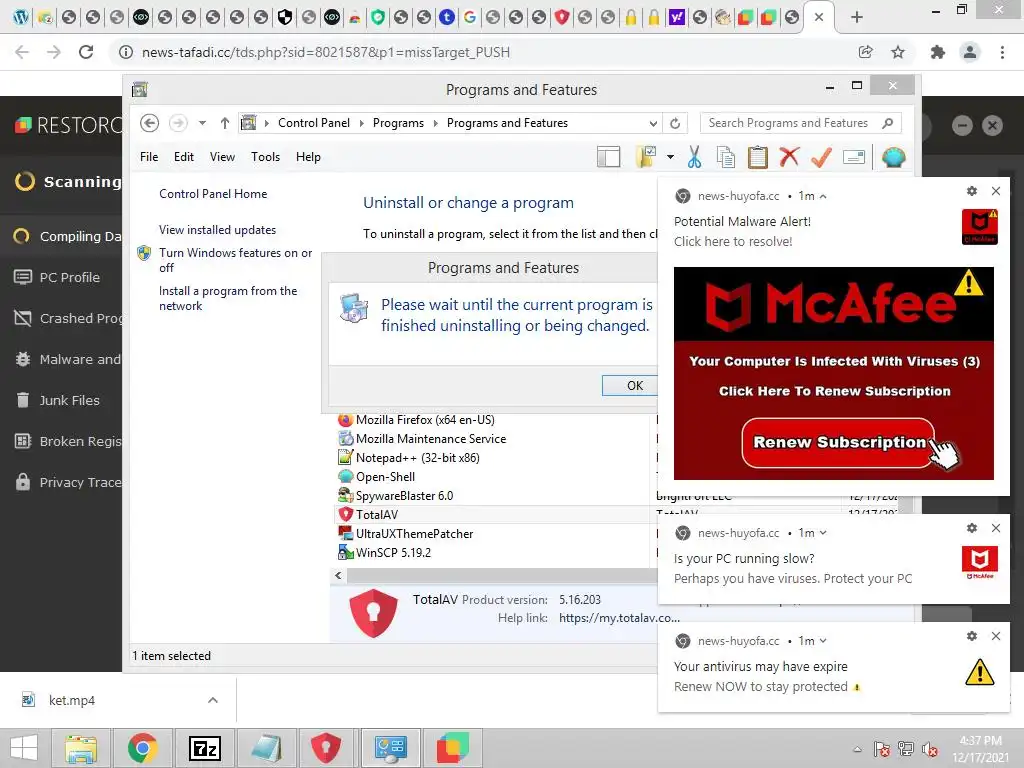
Task: Open TotalAV shield in taskbar
Action: [x=326, y=748]
